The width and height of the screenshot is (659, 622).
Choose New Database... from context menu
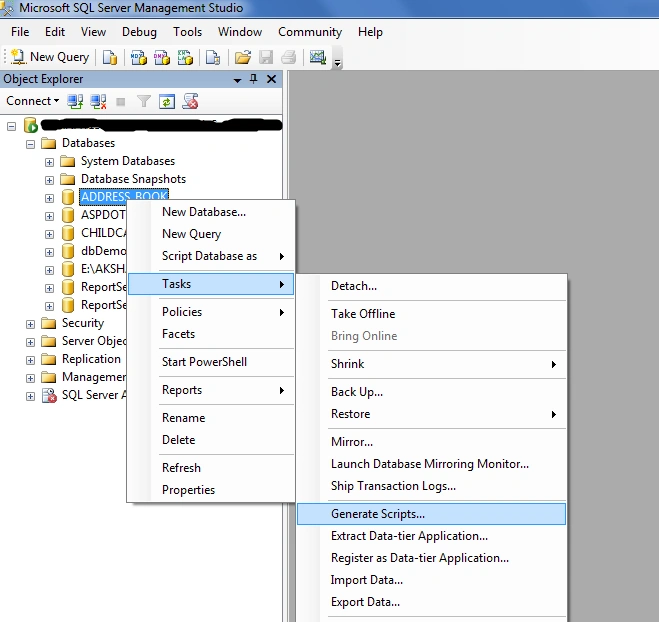(211, 212)
